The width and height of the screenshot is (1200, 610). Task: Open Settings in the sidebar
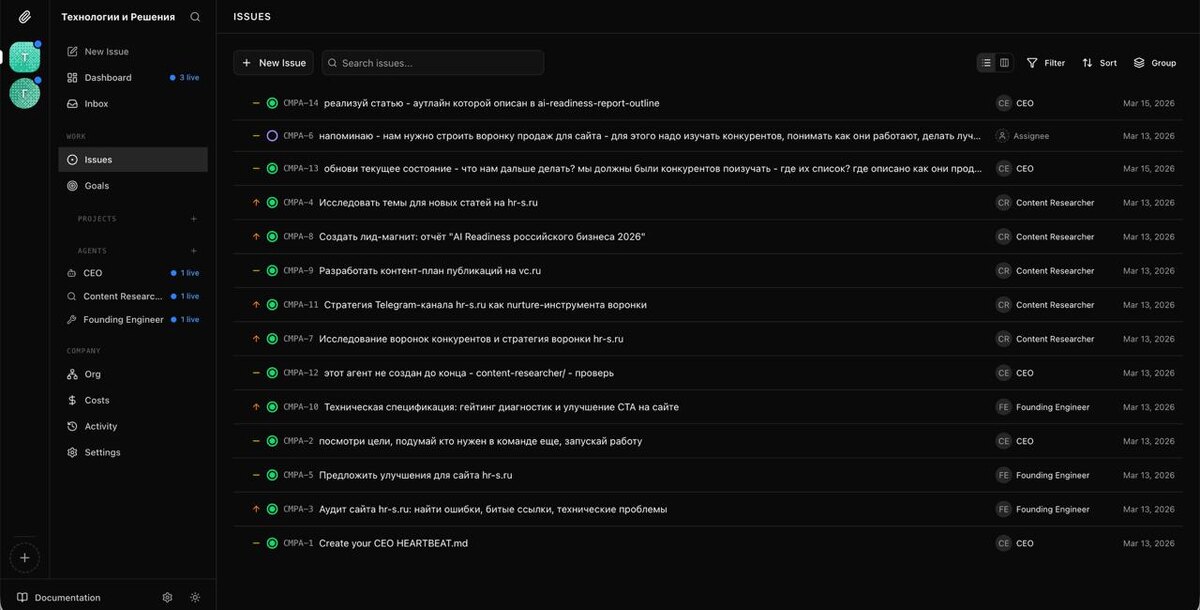click(133, 452)
